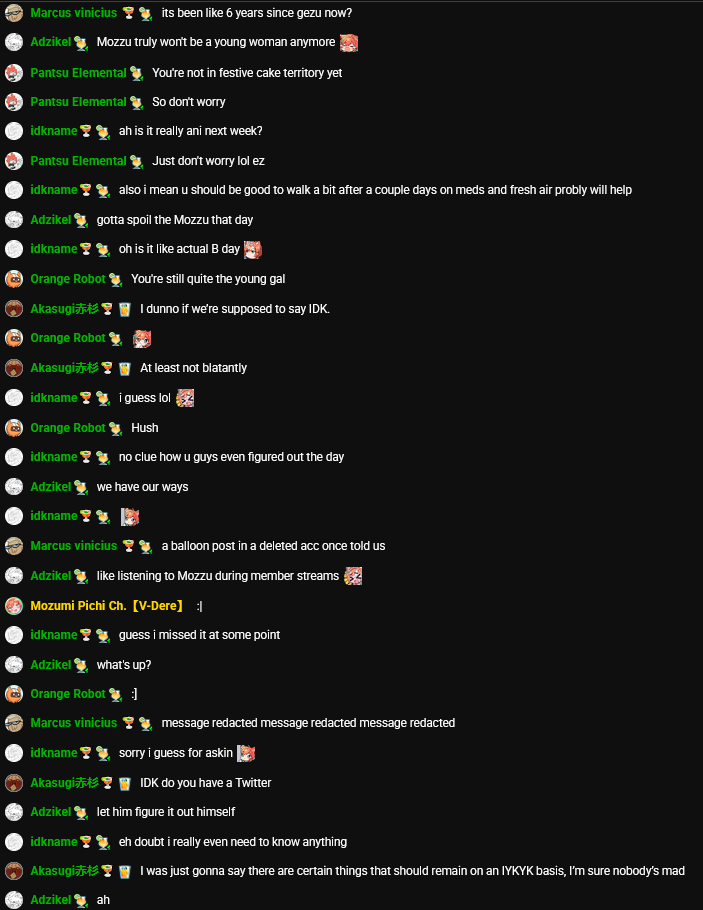Click Akasugi赤杉 username on the Twitter message
Viewport: 703px width, 910px height.
64,782
